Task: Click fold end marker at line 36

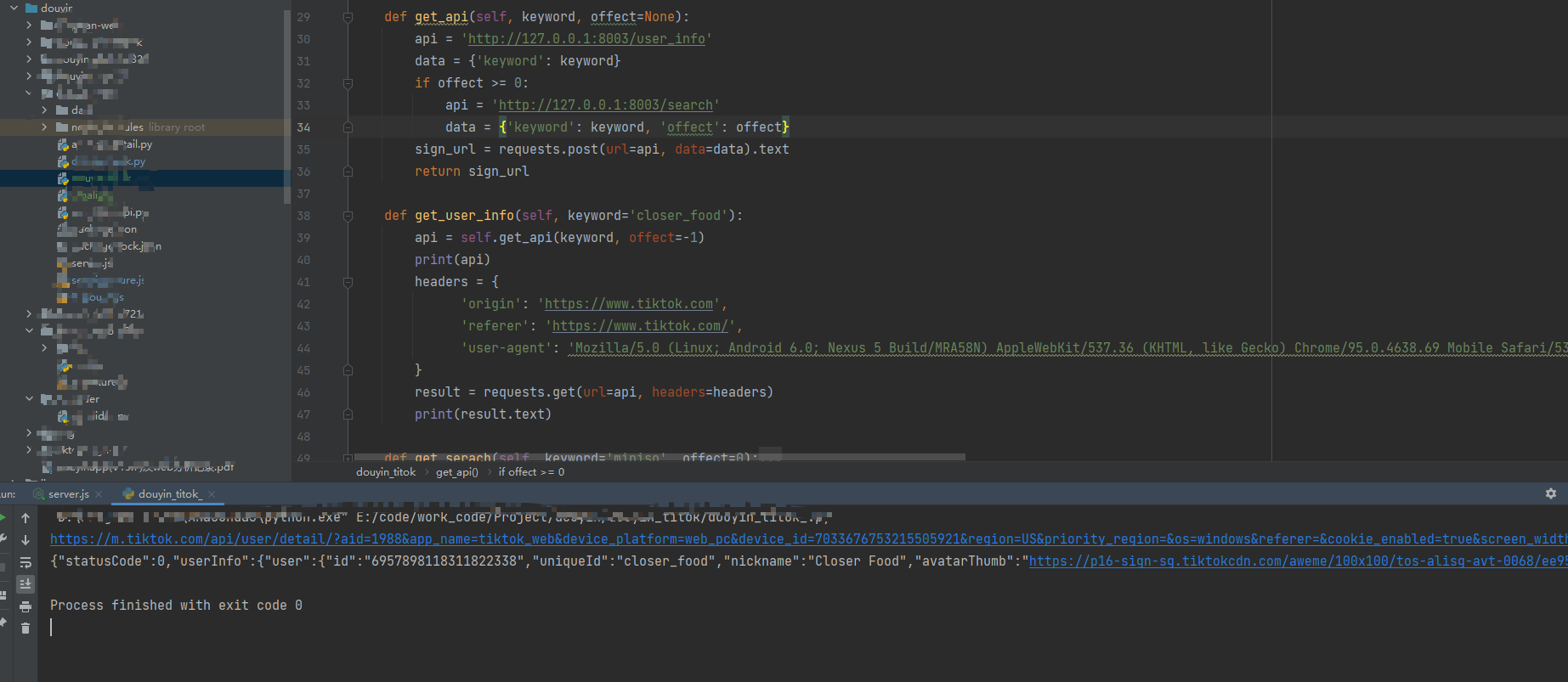Action: click(348, 172)
